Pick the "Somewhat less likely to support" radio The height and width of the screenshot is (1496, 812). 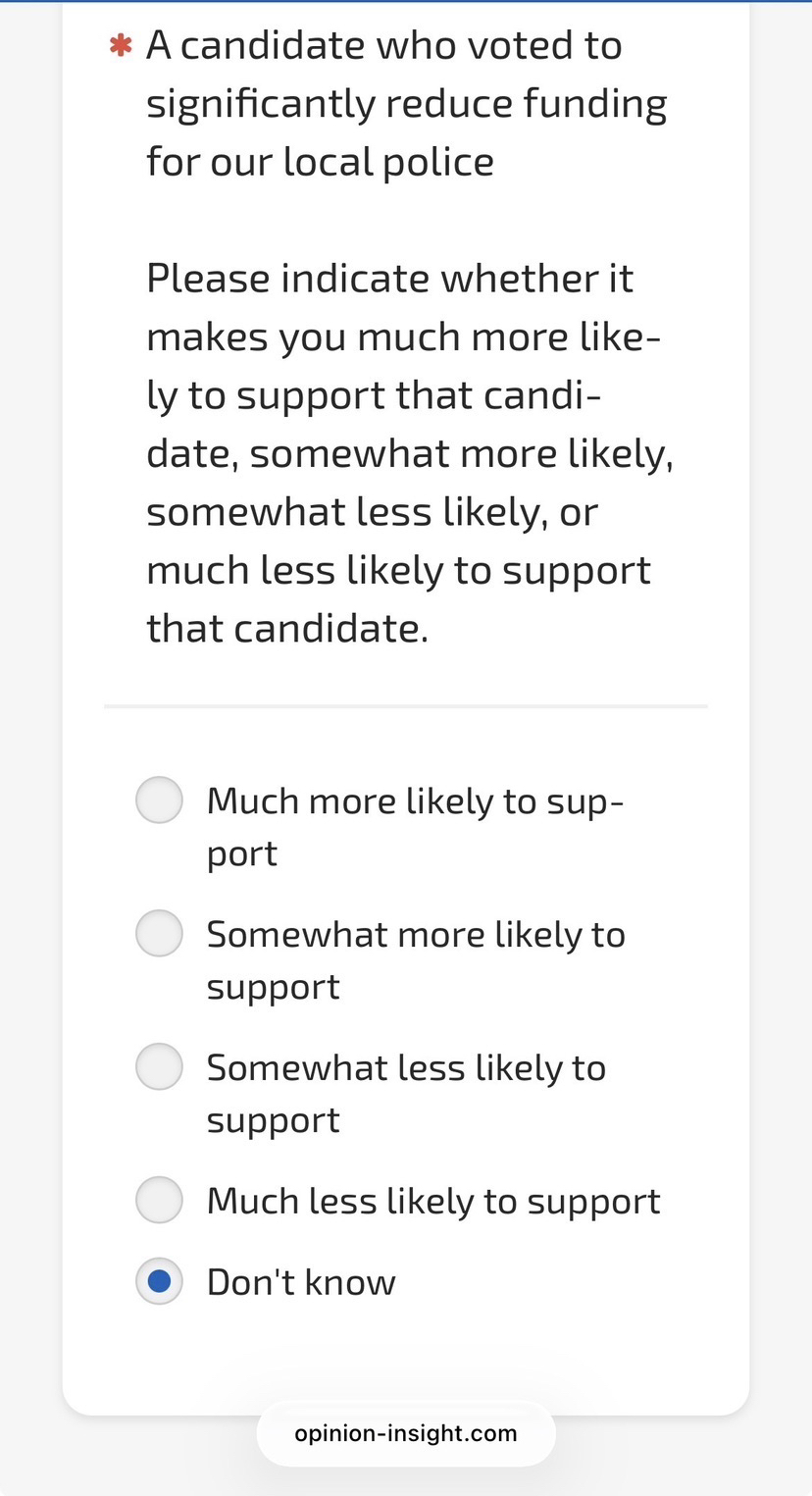click(x=159, y=1066)
